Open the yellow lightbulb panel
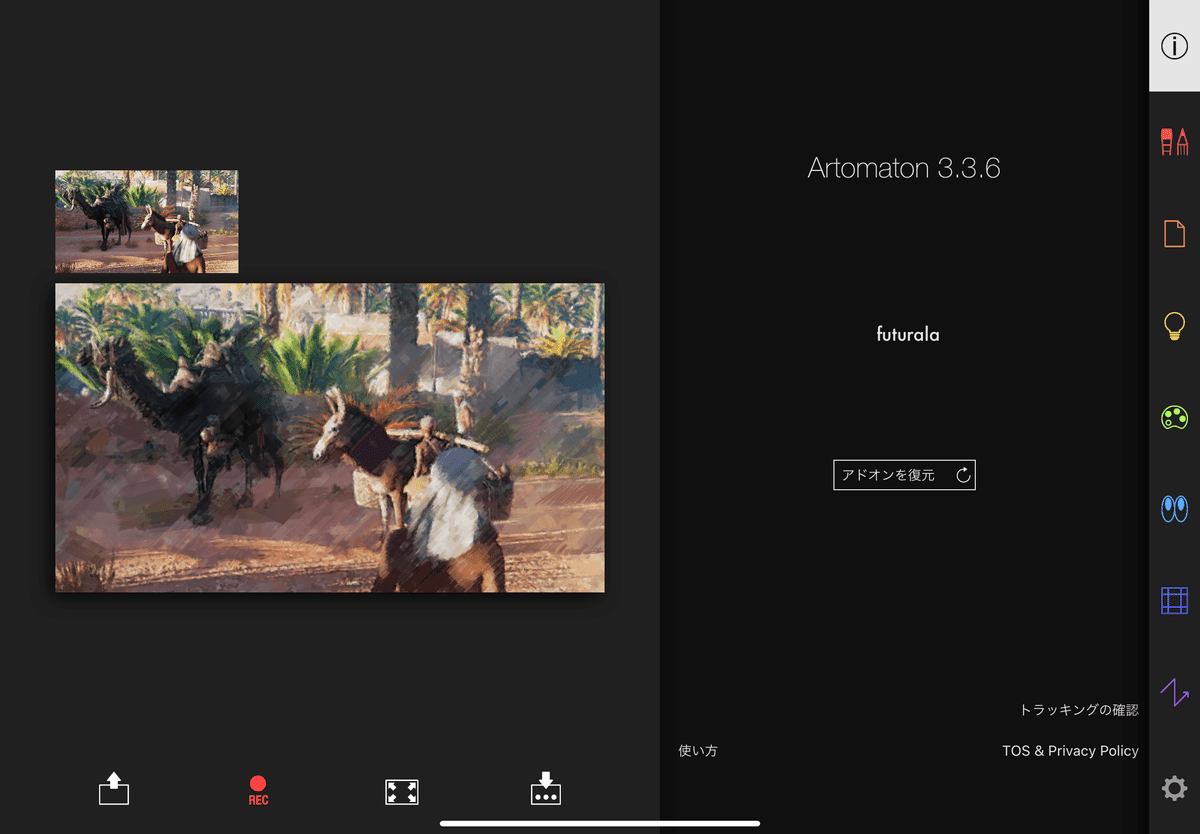This screenshot has width=1200, height=834. (1174, 326)
